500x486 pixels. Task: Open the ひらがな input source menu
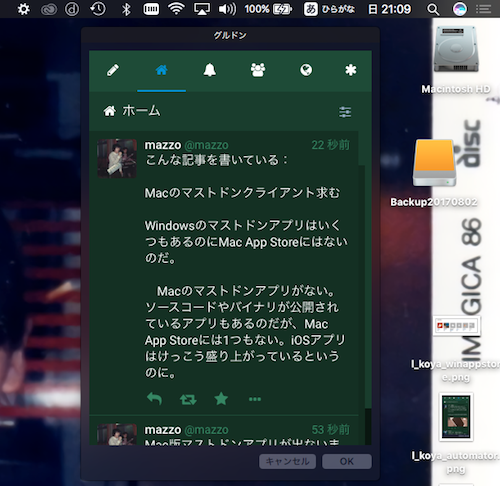tap(329, 9)
